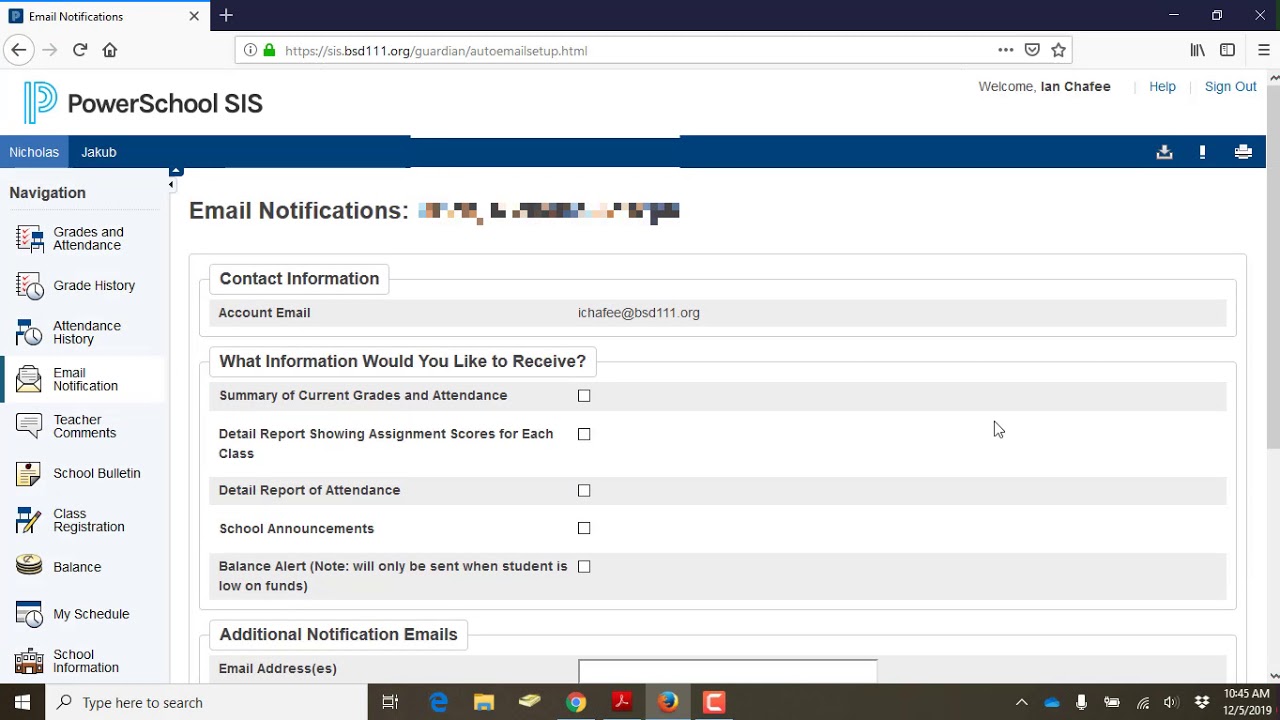Open Firefox library icon
This screenshot has height=720, width=1280.
coord(1197,50)
